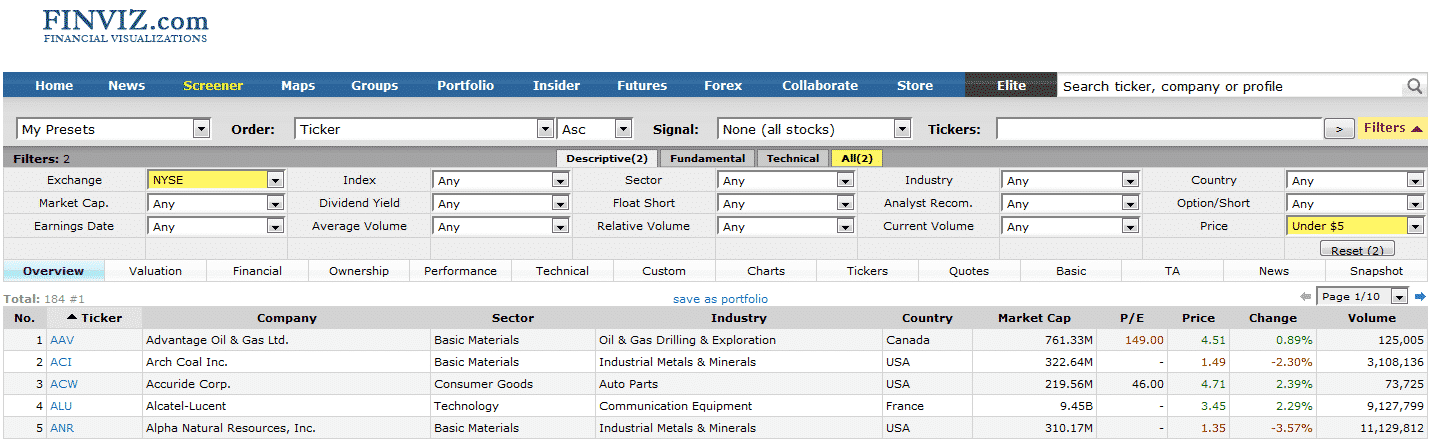
Task: Open the Relative Volume filter dropdown
Action: click(786, 227)
